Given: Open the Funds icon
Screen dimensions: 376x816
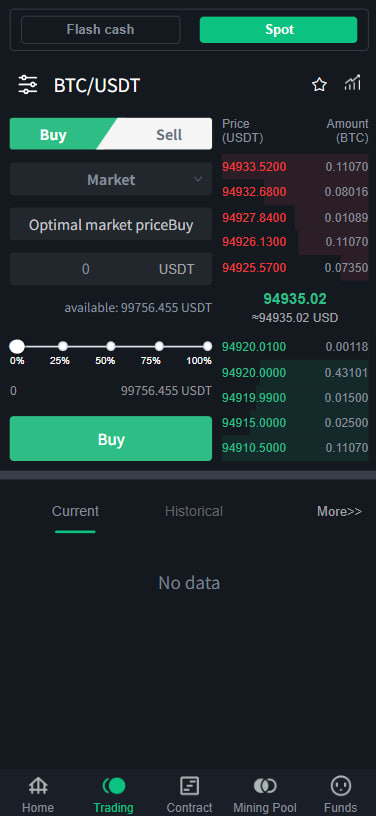Looking at the screenshot, I should [x=341, y=786].
